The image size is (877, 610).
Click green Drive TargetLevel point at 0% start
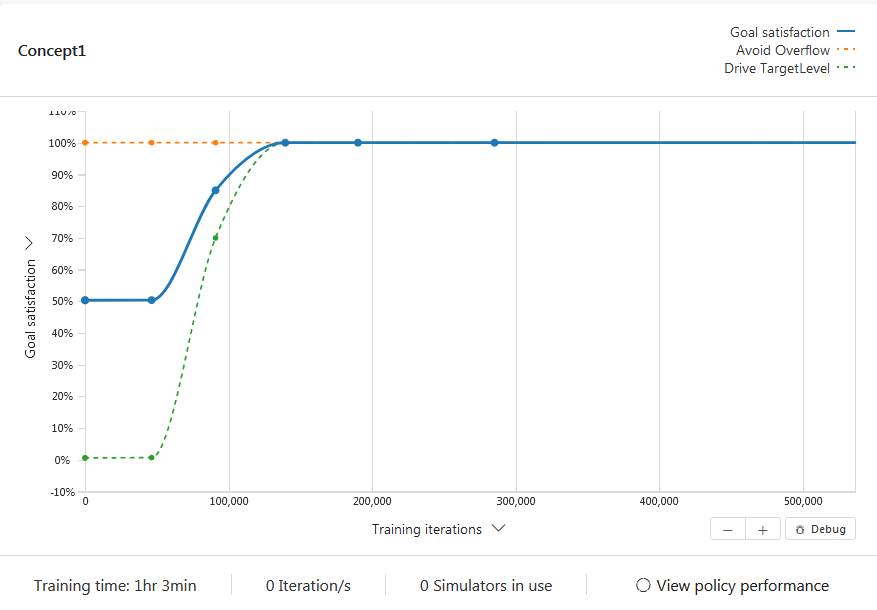(85, 458)
